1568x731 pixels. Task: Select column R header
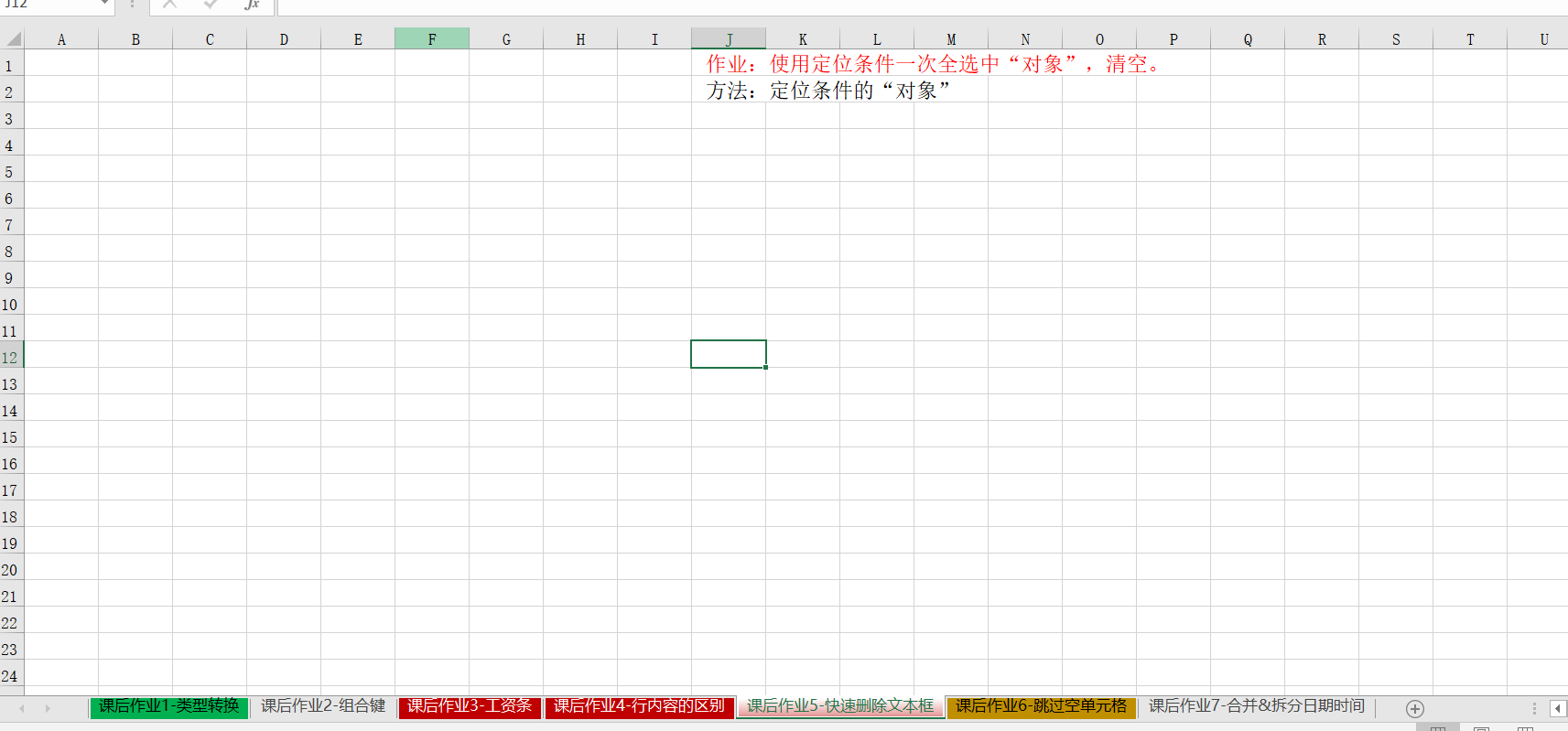point(1322,39)
